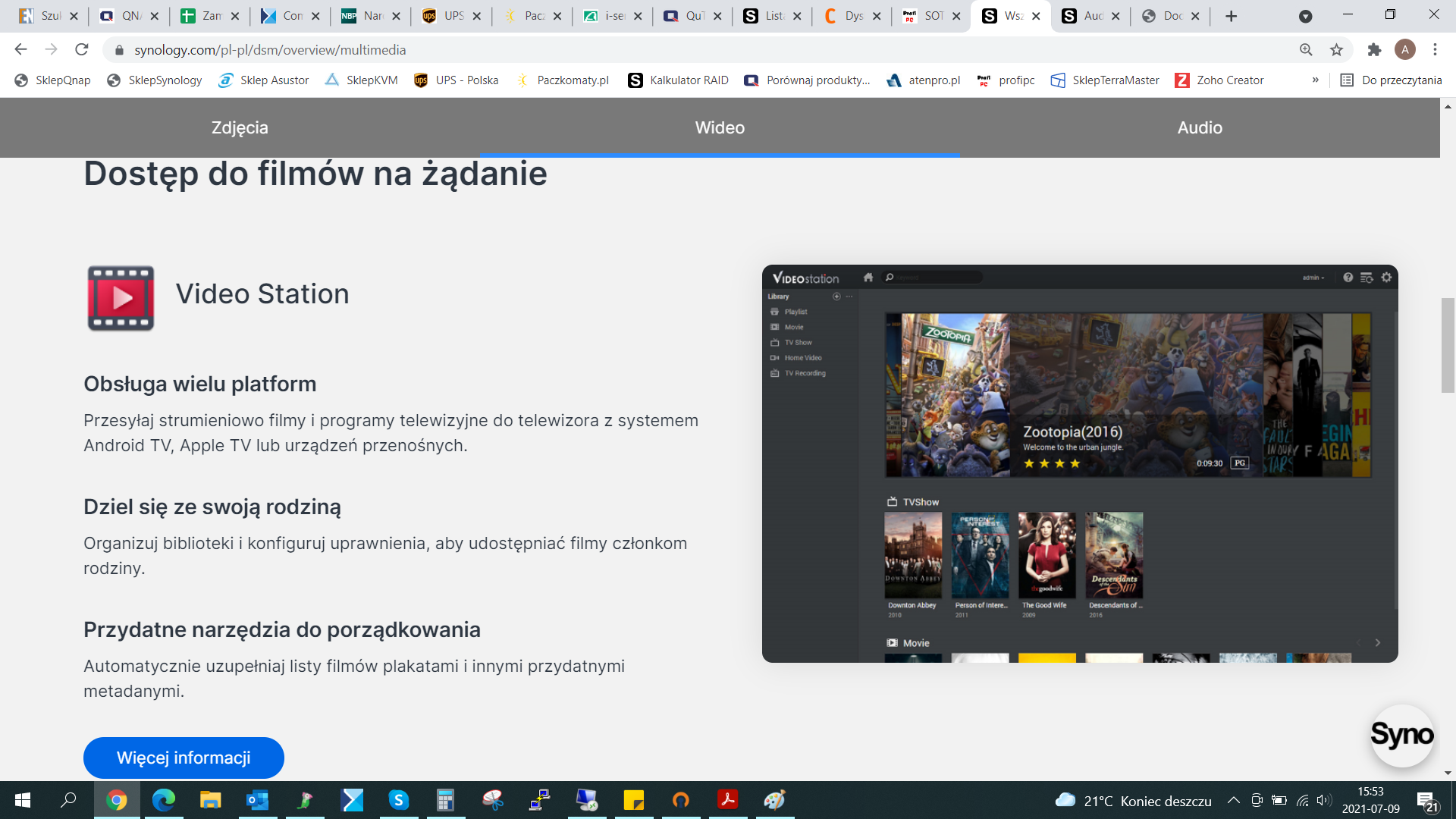Click the taskbar clock showing 15:53

[x=1370, y=800]
